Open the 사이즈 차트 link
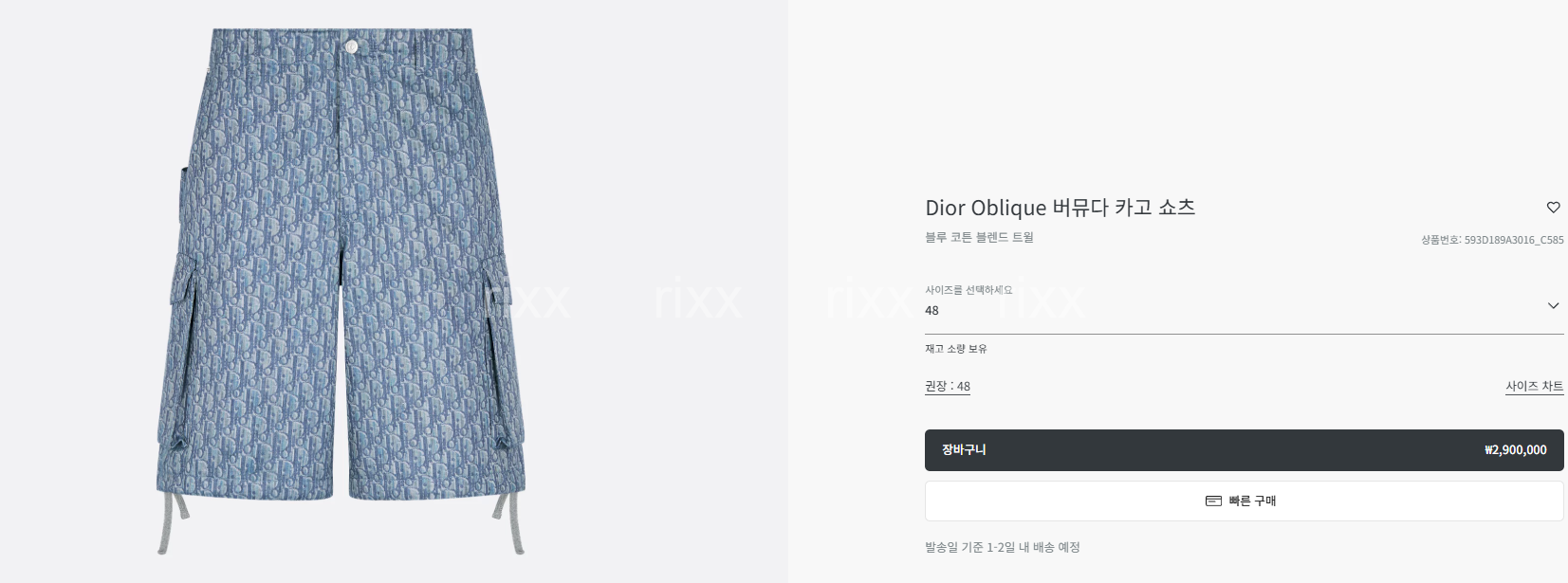The height and width of the screenshot is (583, 1568). tap(1534, 386)
